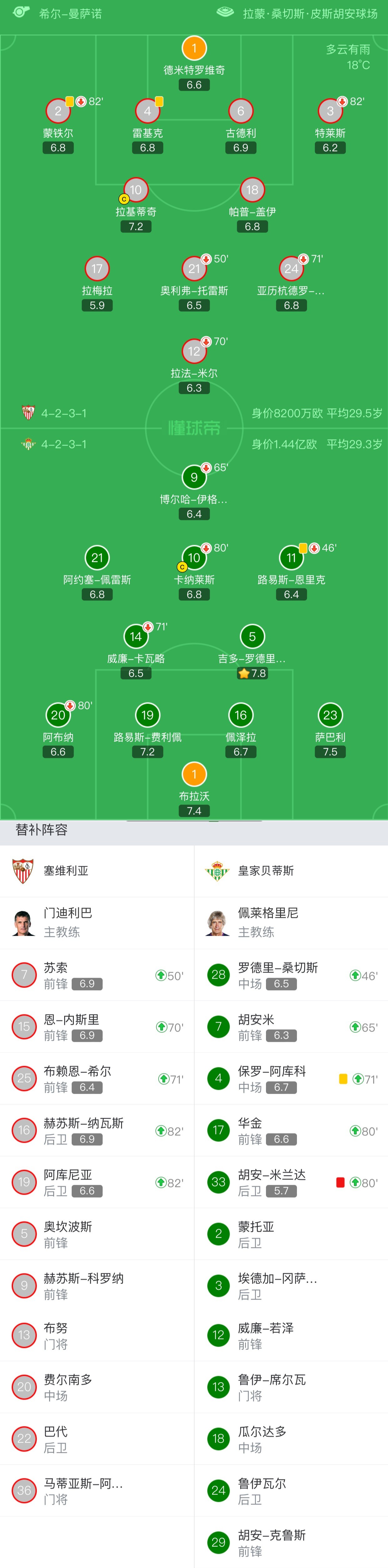
Task: Tap 7.8 best rating badge
Action: click(252, 673)
